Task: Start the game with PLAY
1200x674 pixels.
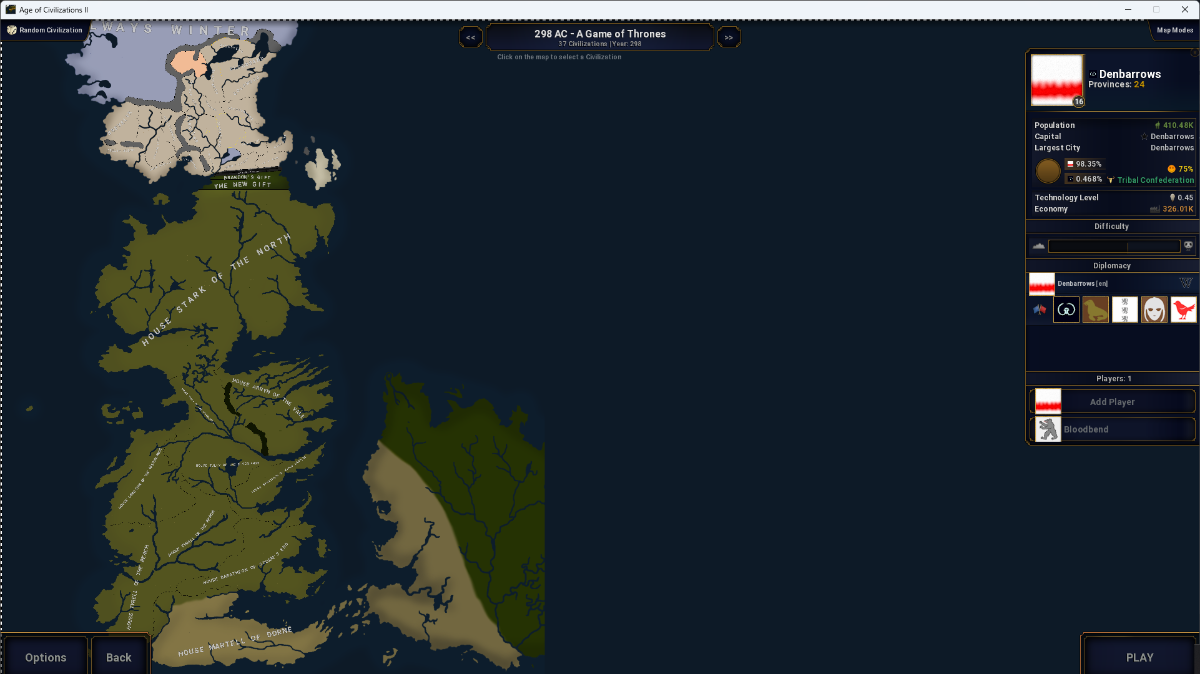Action: point(1140,657)
